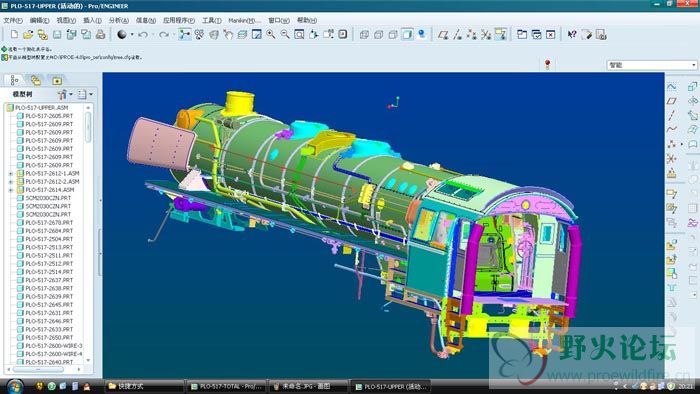Click the Undo arrow icon
Screen dimensions: 700x394
click(143, 34)
